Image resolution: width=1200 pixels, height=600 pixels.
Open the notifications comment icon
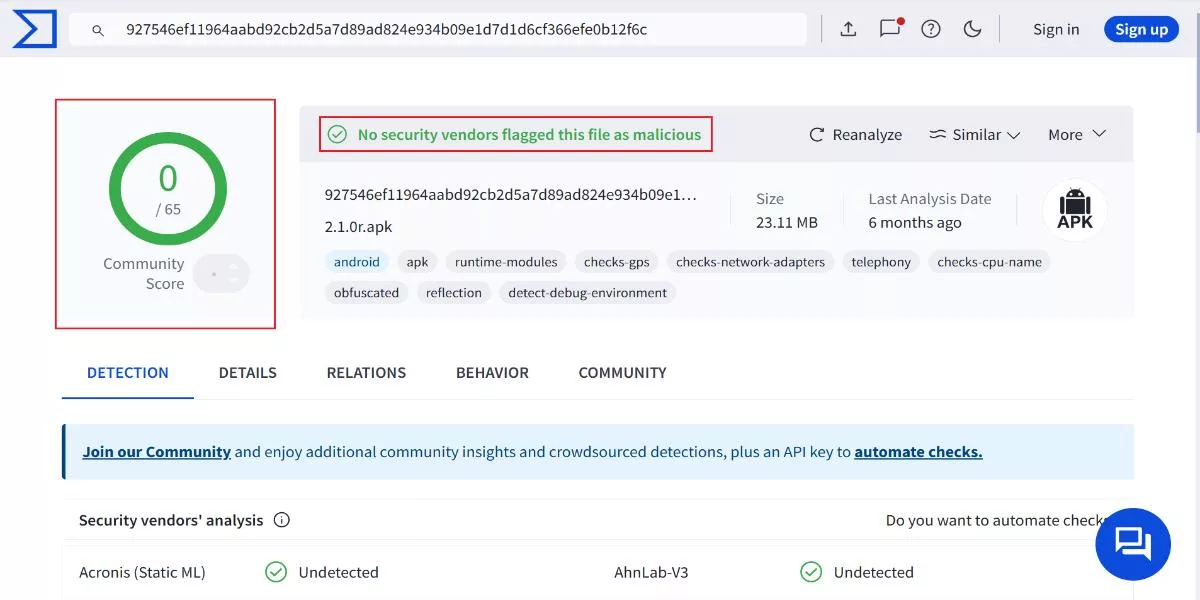pos(890,29)
